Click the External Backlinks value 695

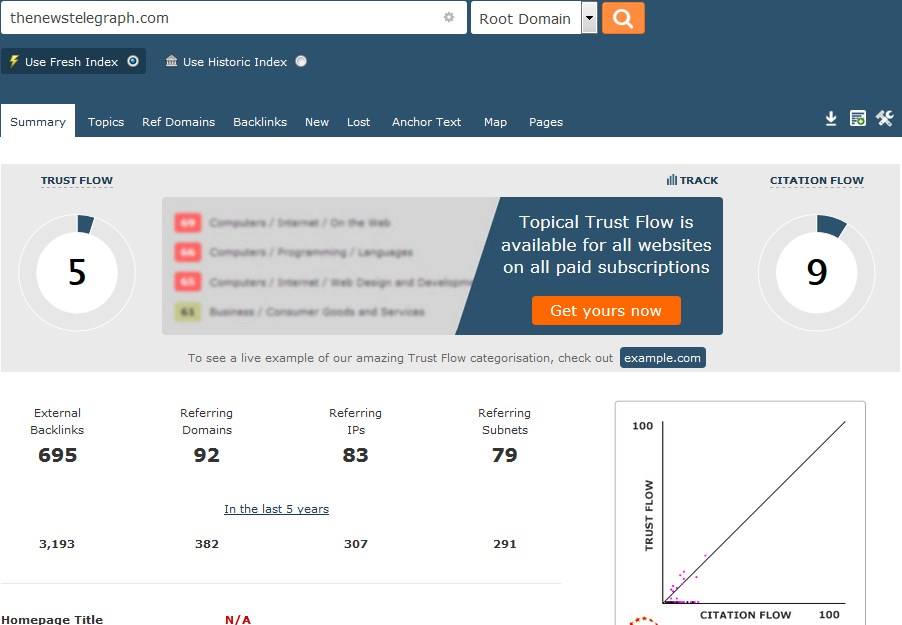point(58,455)
